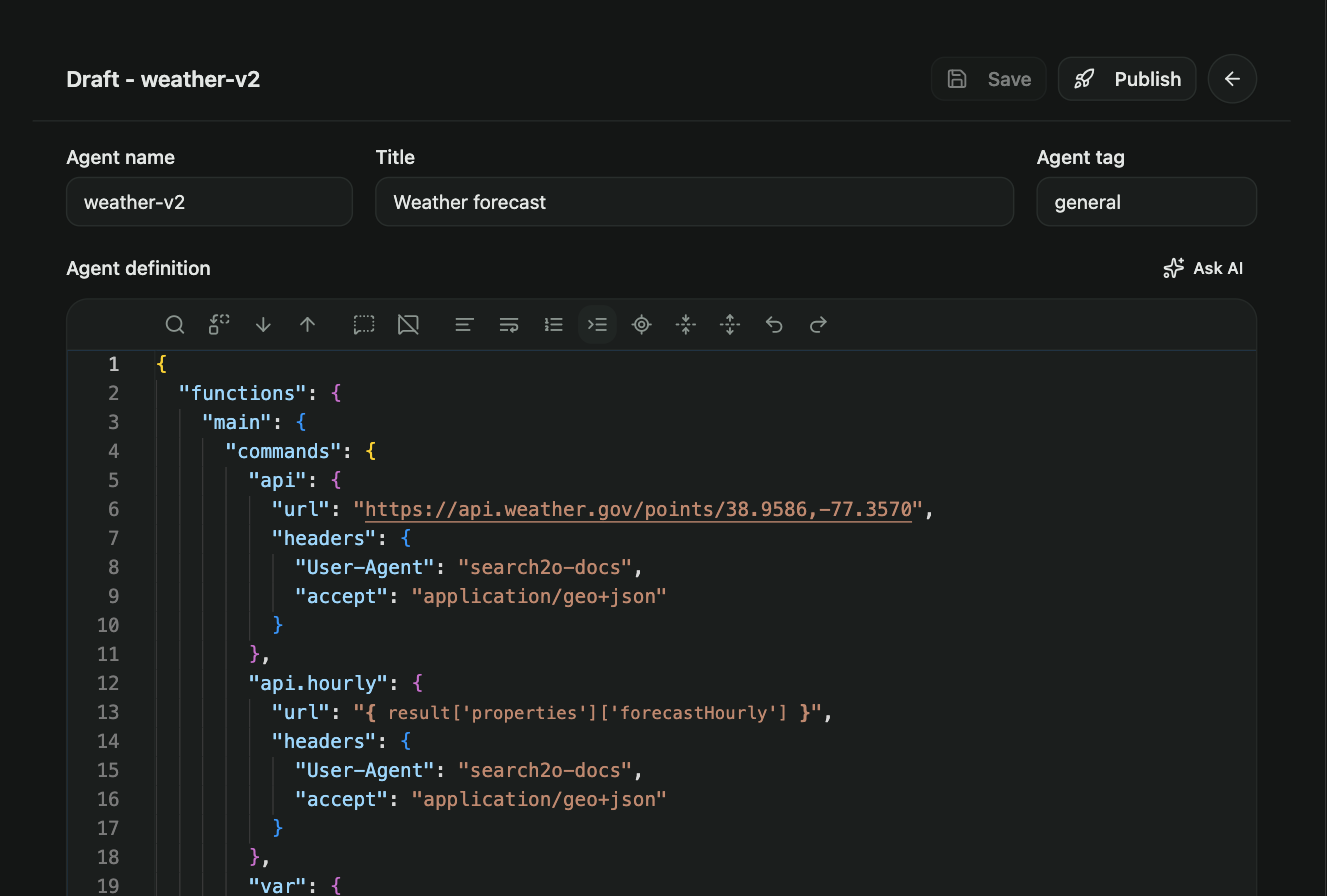The image size is (1327, 896).
Task: Undo the last edit
Action: coord(774,325)
